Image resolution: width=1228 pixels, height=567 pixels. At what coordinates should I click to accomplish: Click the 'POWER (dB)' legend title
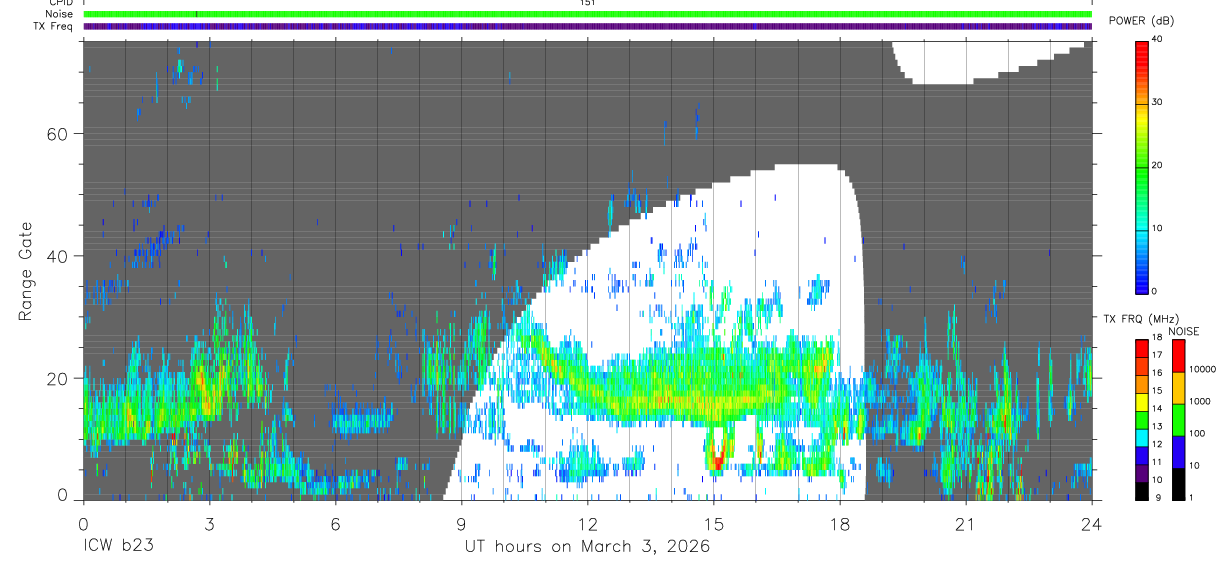(1141, 21)
